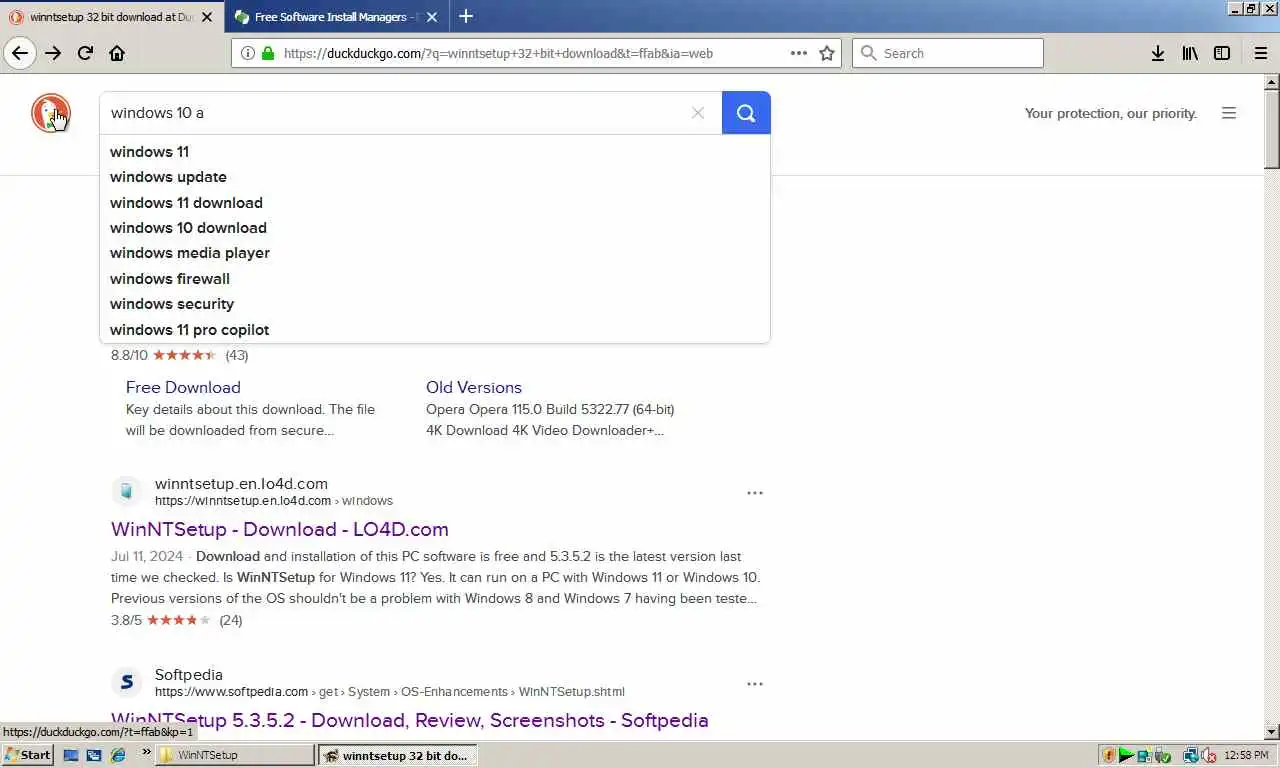Clear the DuckDuckGo search box text

[x=698, y=113]
